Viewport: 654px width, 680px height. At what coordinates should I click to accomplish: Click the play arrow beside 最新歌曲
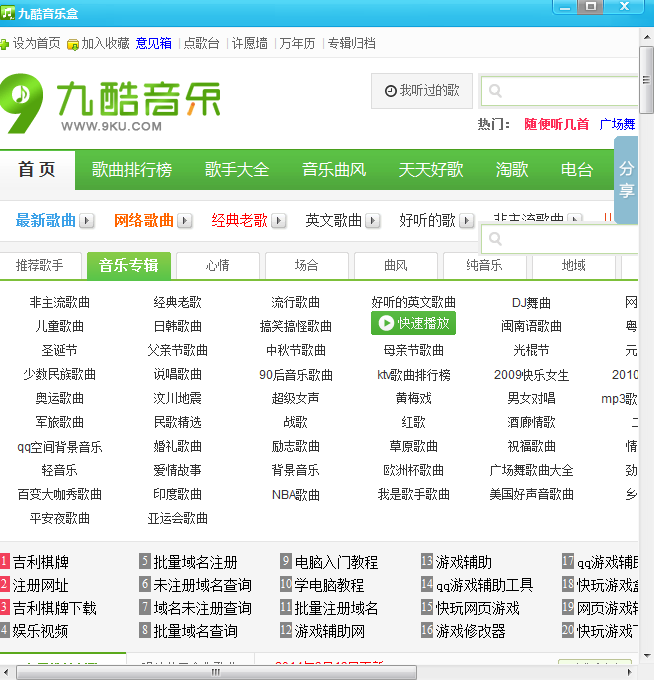(87, 221)
